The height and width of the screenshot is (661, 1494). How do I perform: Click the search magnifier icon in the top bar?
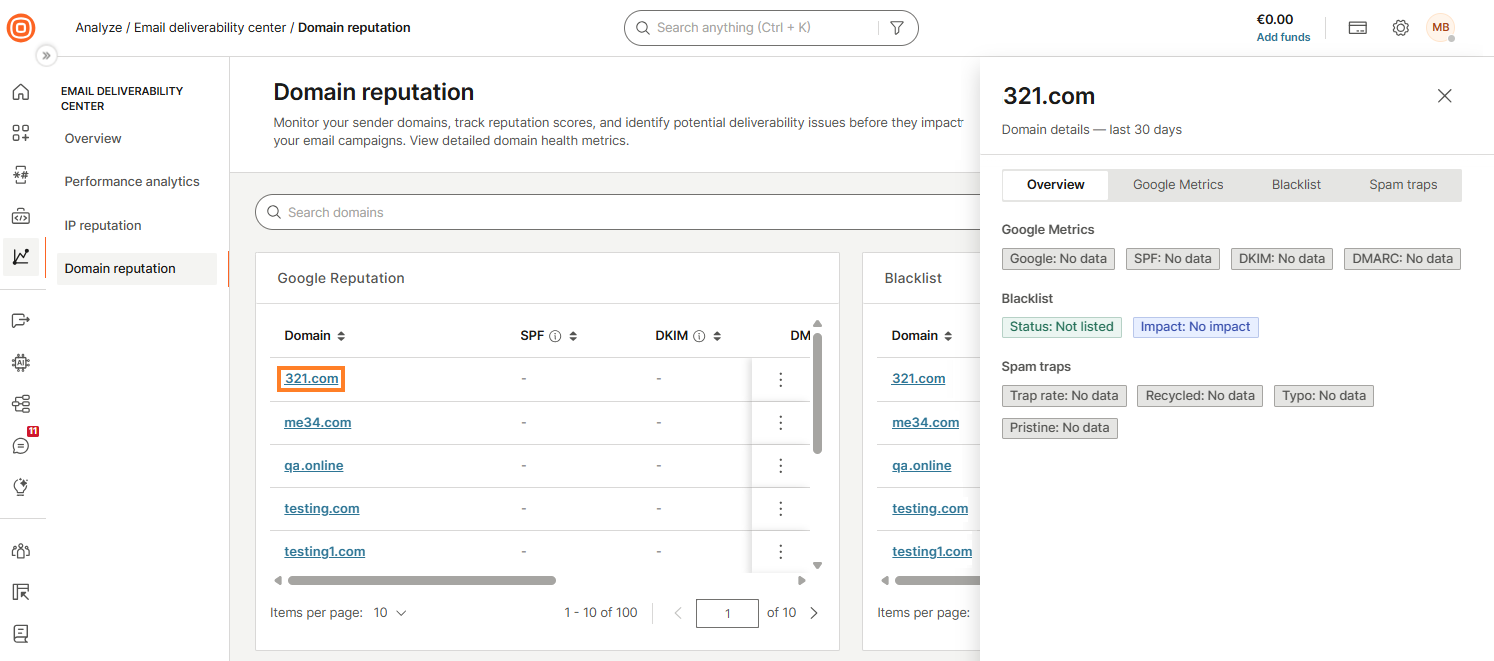643,28
